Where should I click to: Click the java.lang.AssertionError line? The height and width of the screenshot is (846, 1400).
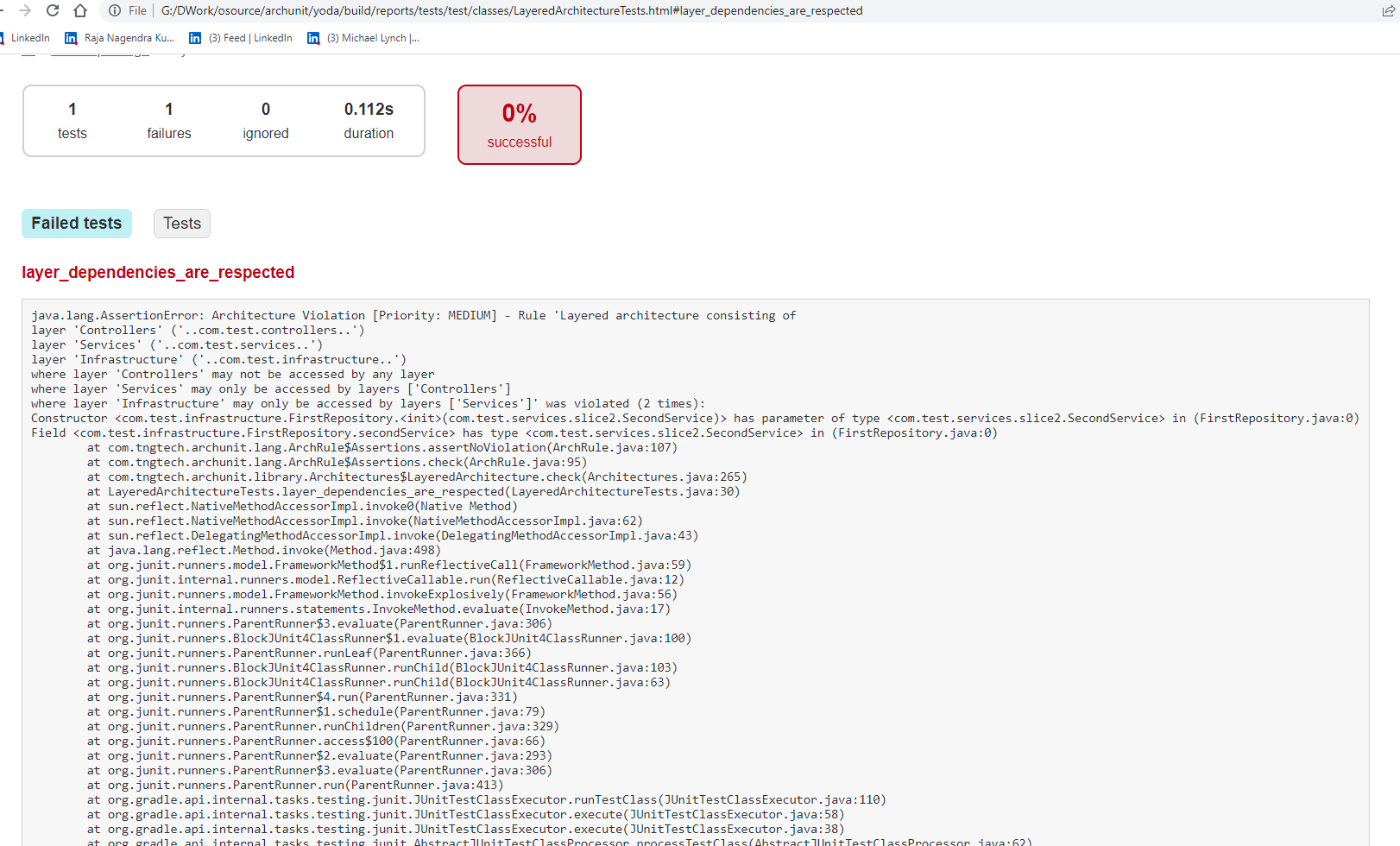click(x=413, y=315)
